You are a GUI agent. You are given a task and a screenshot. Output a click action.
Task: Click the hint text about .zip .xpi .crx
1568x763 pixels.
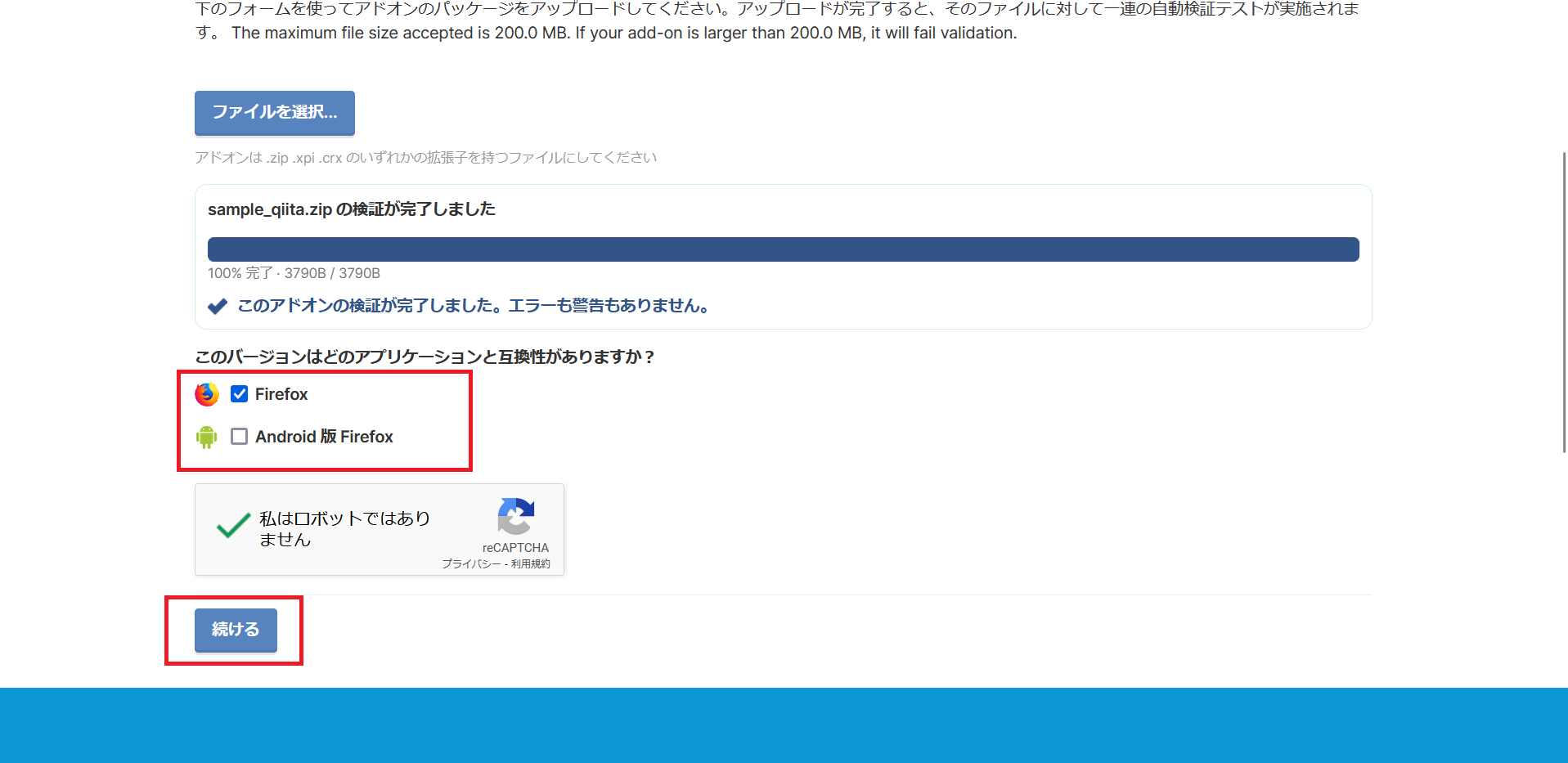tap(425, 158)
